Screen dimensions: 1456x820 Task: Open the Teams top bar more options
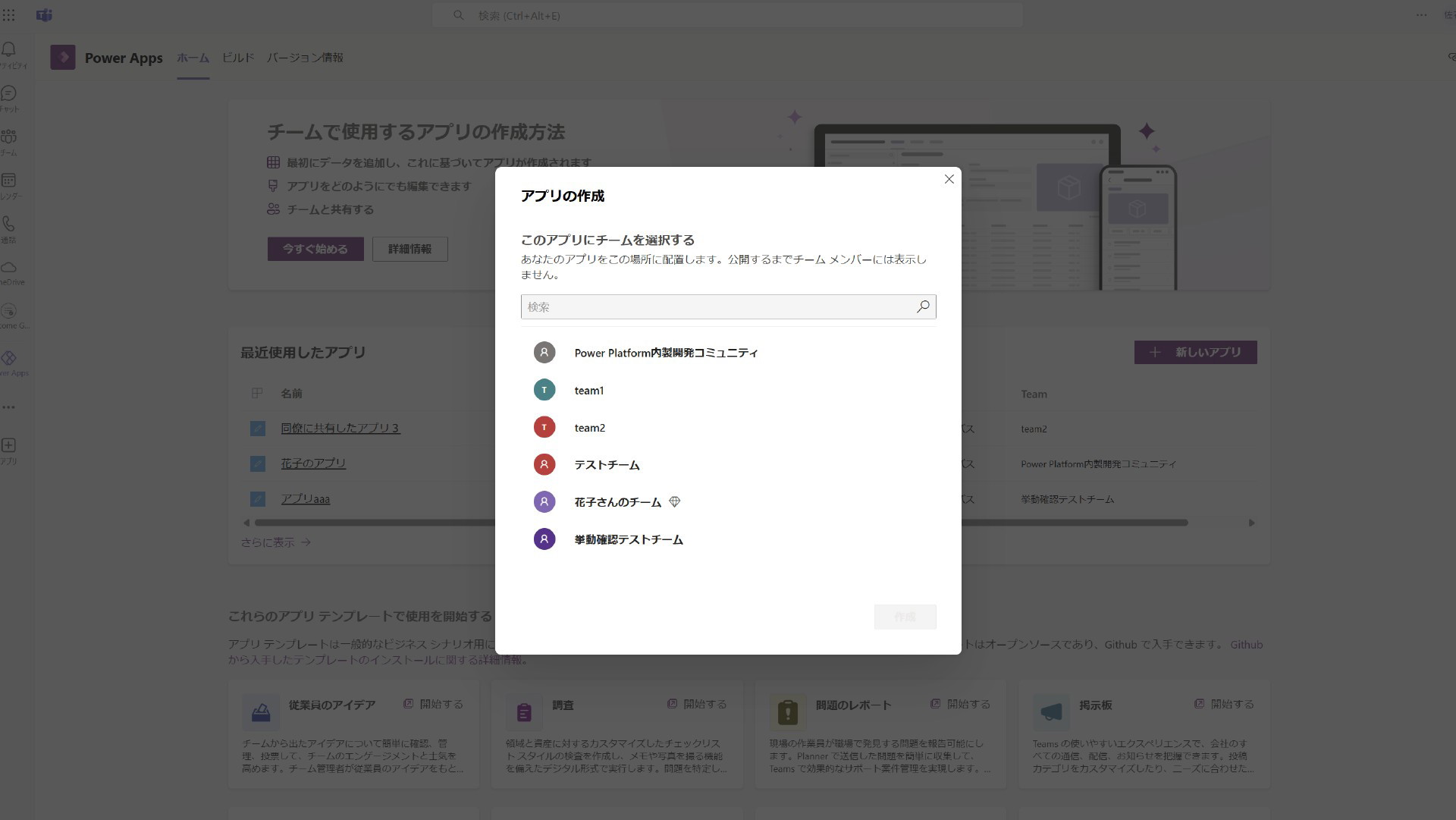tap(1421, 15)
